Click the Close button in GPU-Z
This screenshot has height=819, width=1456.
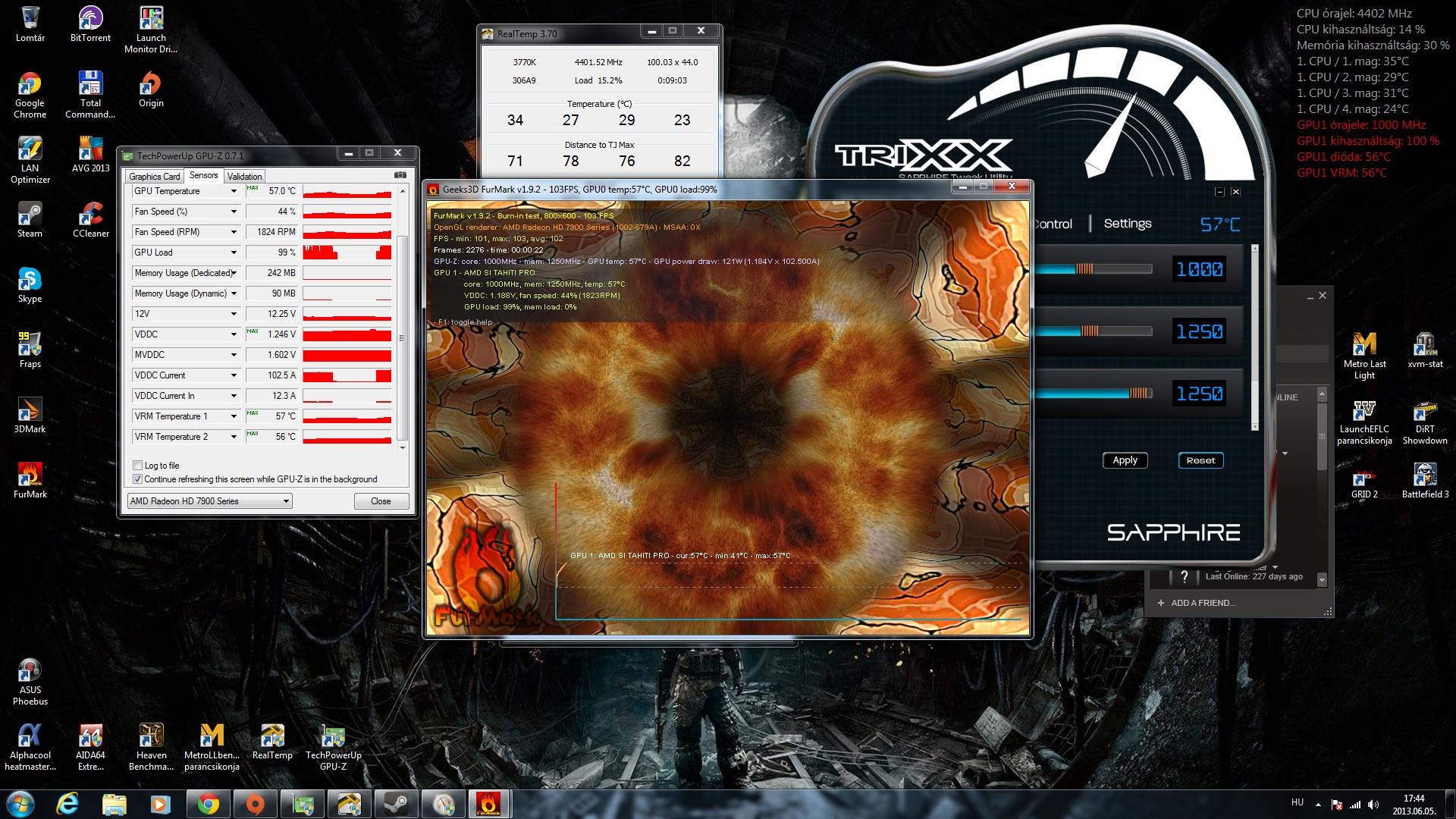pos(381,501)
